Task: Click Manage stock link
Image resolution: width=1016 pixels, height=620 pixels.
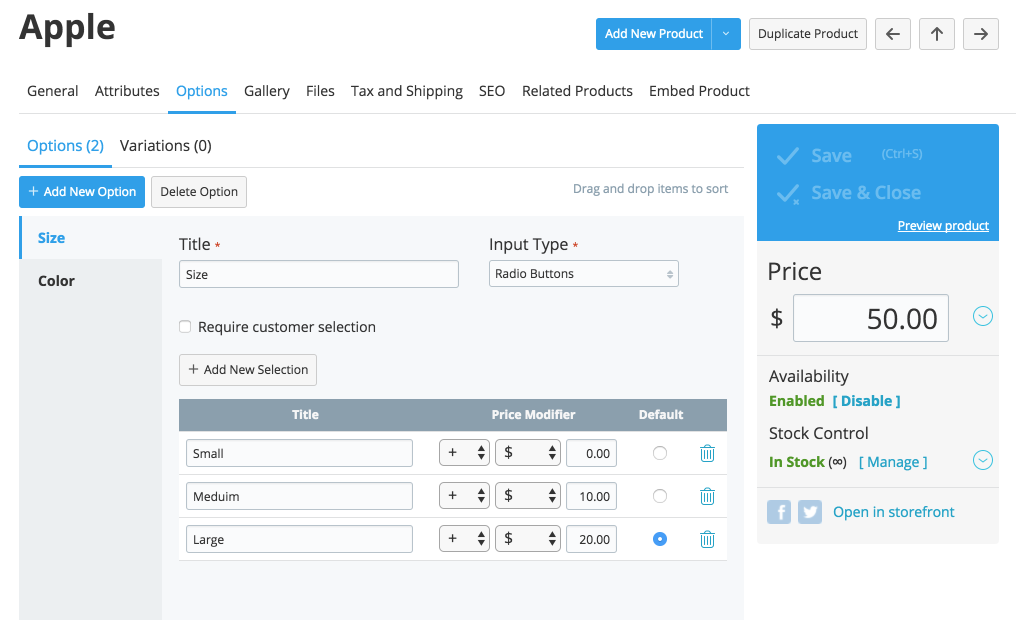Action: point(893,462)
